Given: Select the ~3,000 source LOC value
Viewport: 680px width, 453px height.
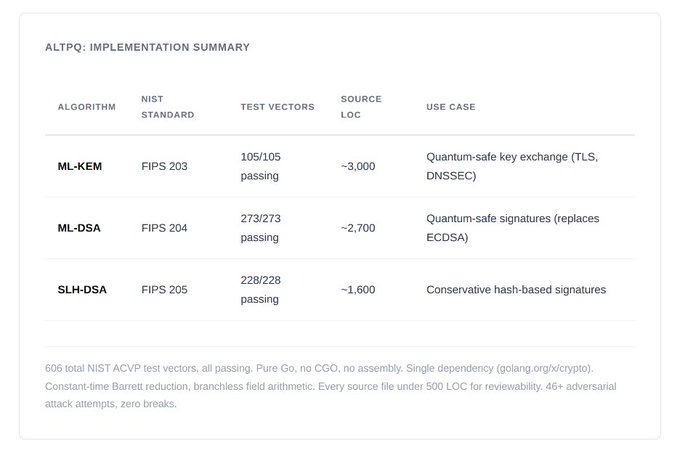Looking at the screenshot, I should [358, 166].
